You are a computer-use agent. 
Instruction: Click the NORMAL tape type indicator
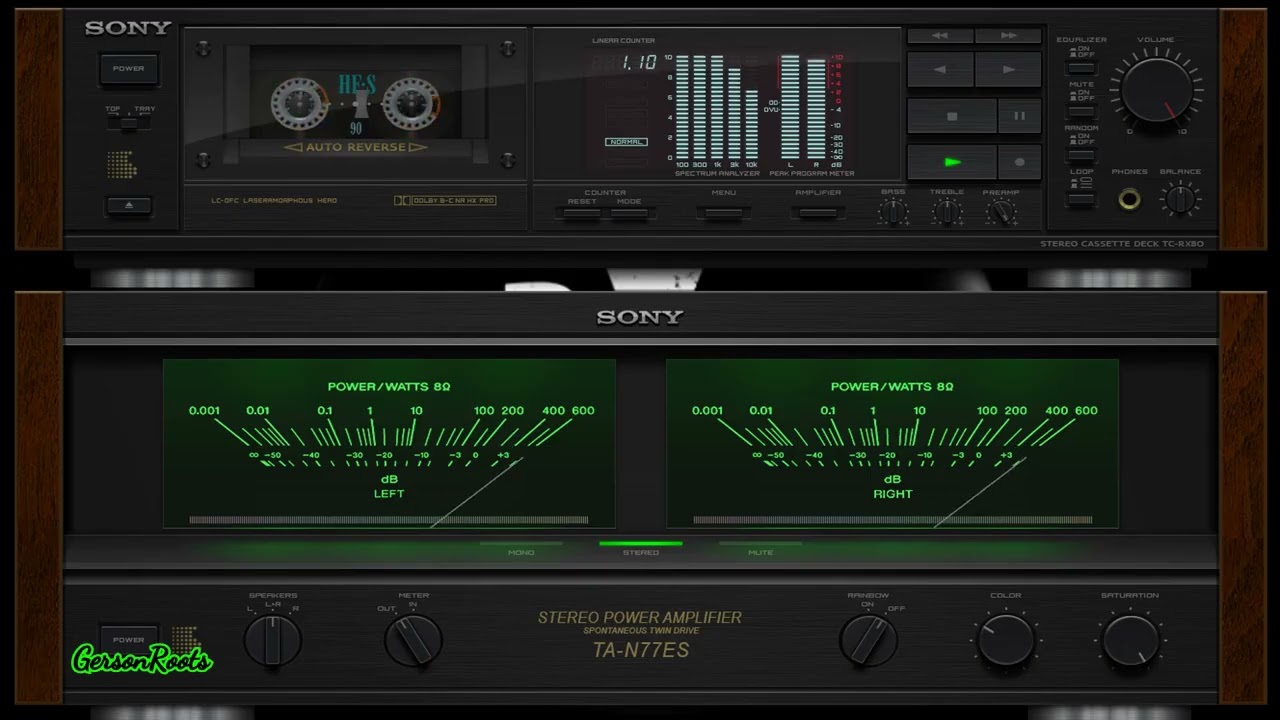click(626, 142)
